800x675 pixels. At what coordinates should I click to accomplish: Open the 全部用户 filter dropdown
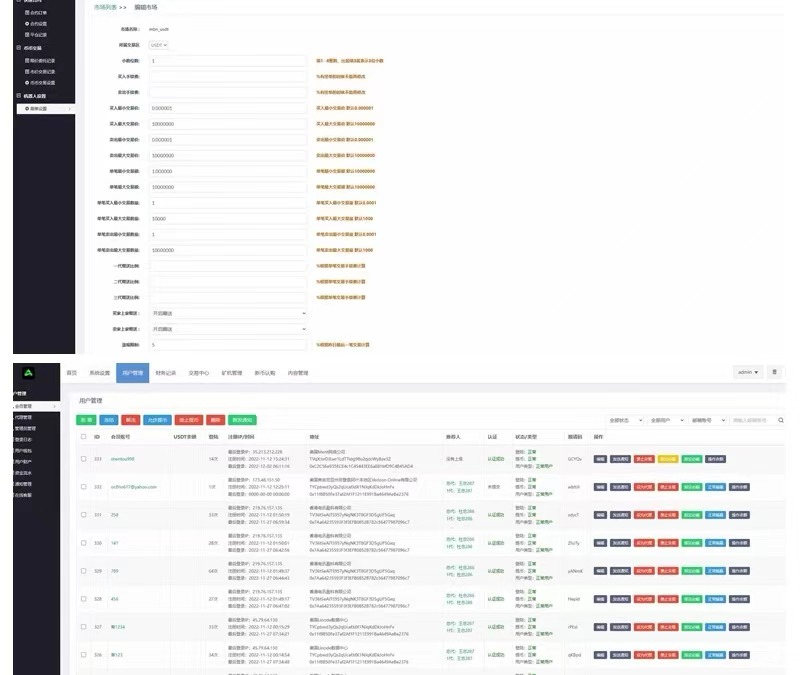pyautogui.click(x=666, y=420)
